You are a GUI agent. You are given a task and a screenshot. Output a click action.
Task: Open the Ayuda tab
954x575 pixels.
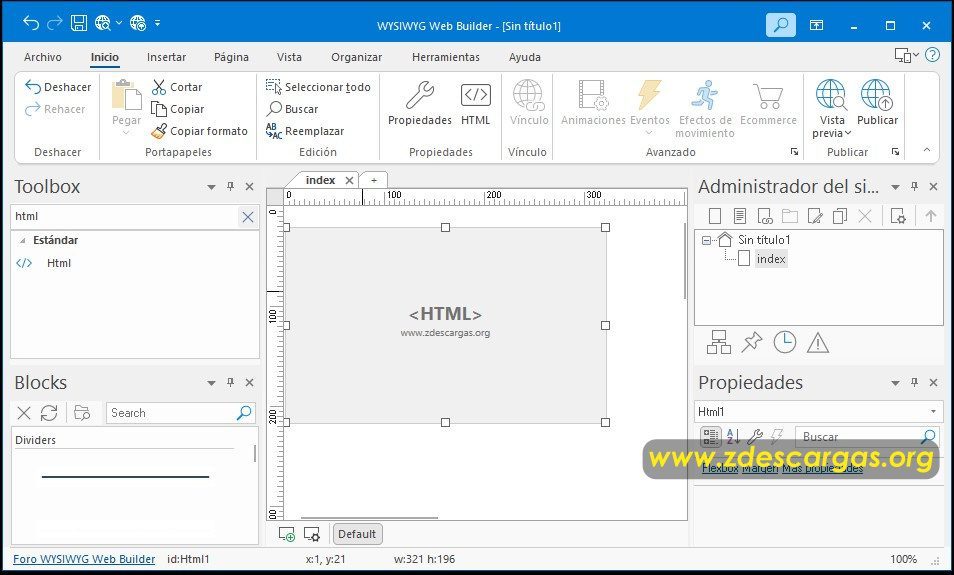click(x=524, y=57)
